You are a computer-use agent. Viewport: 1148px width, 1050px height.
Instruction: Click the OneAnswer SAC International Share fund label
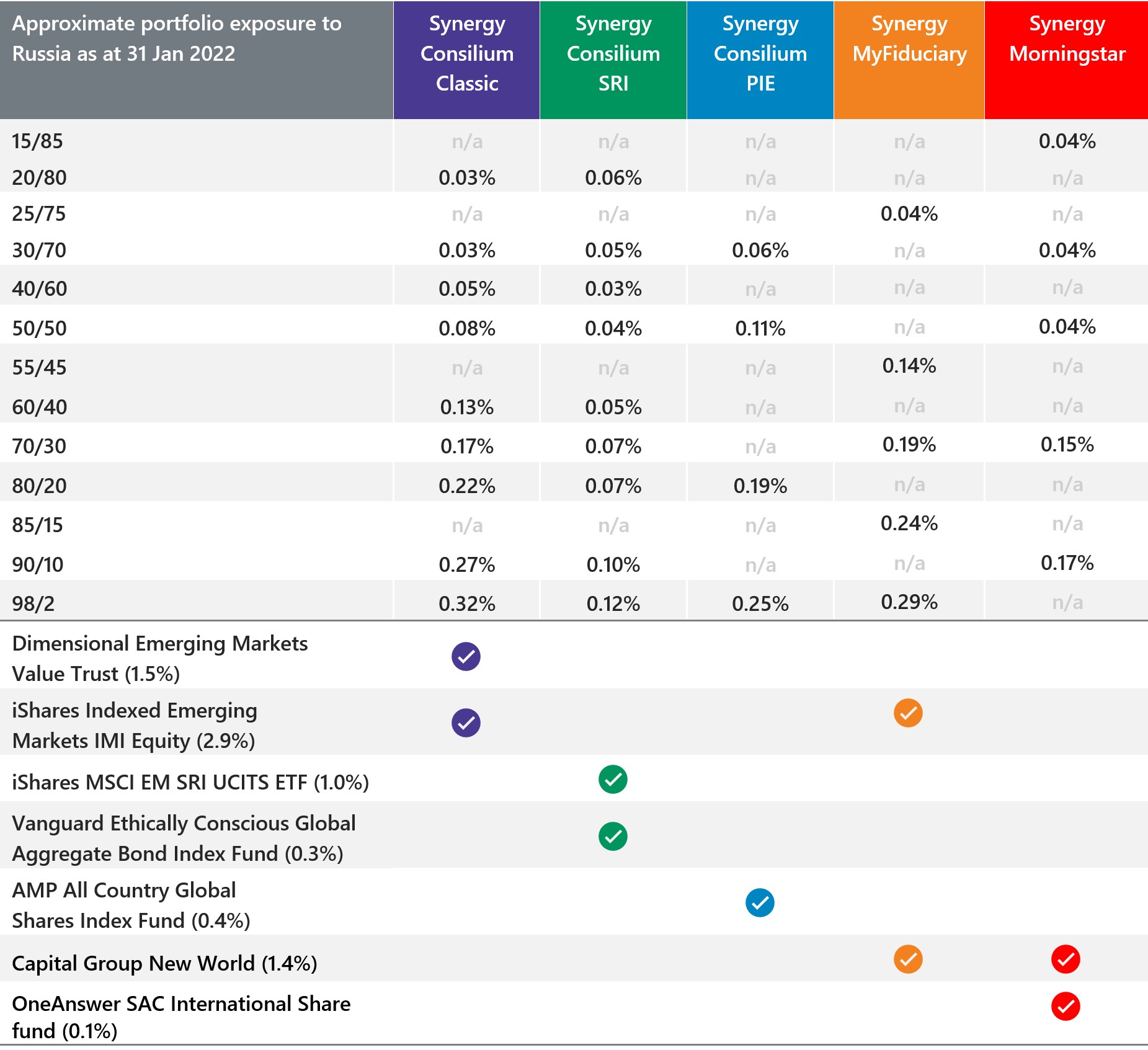tap(181, 1017)
